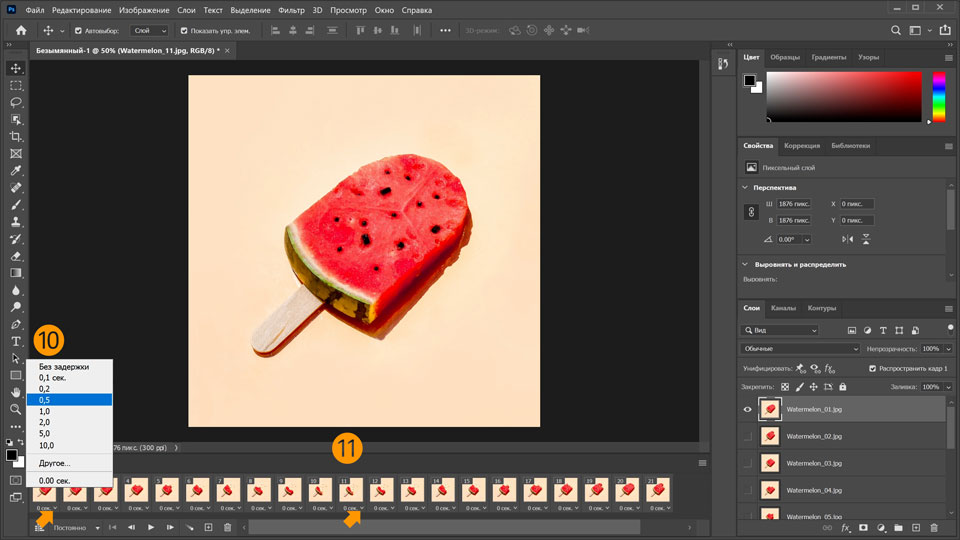Toggle the Распространить кадр 1 checkbox
The image size is (960, 540).
pos(872,368)
